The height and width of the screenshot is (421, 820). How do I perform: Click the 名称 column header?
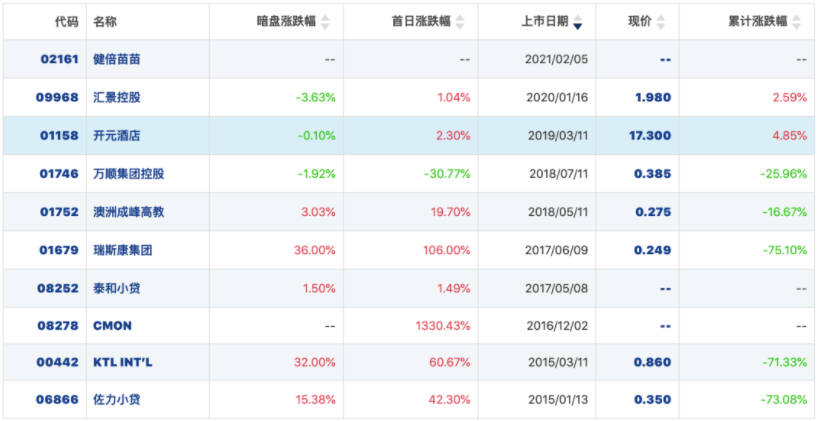coord(105,21)
